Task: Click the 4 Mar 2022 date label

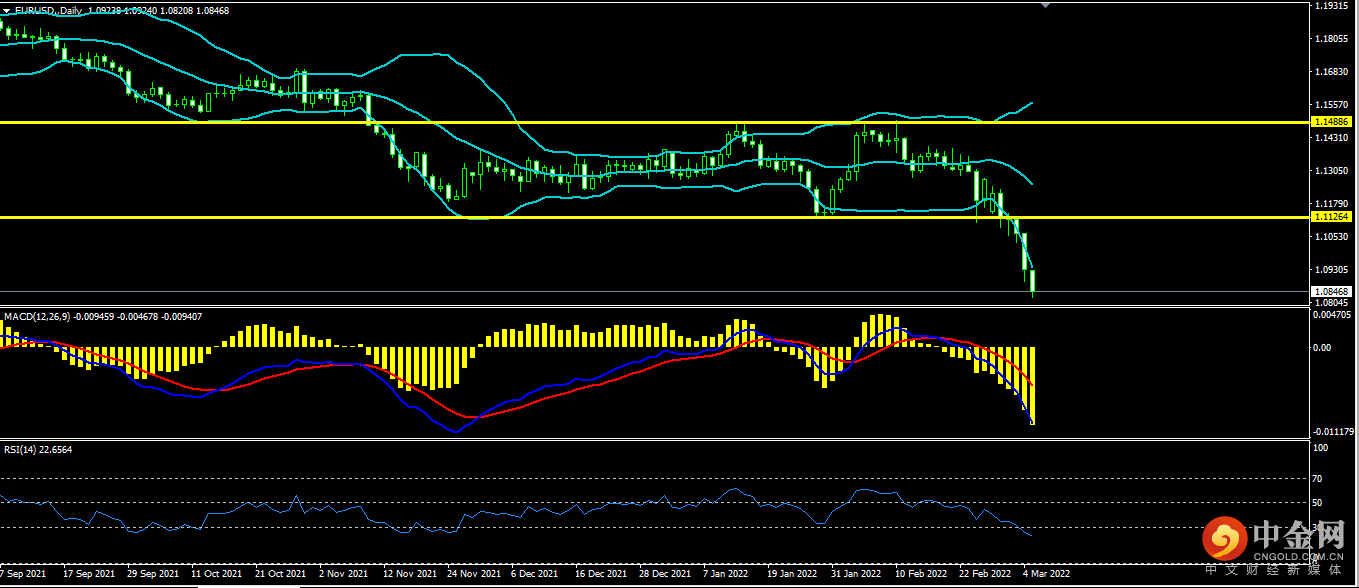Action: point(1046,575)
